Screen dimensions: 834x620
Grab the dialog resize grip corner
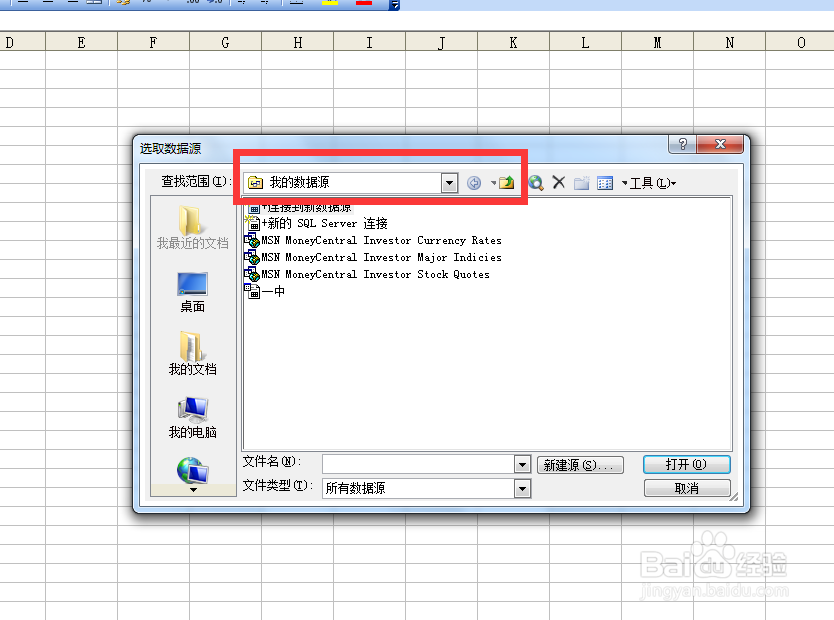pos(733,497)
